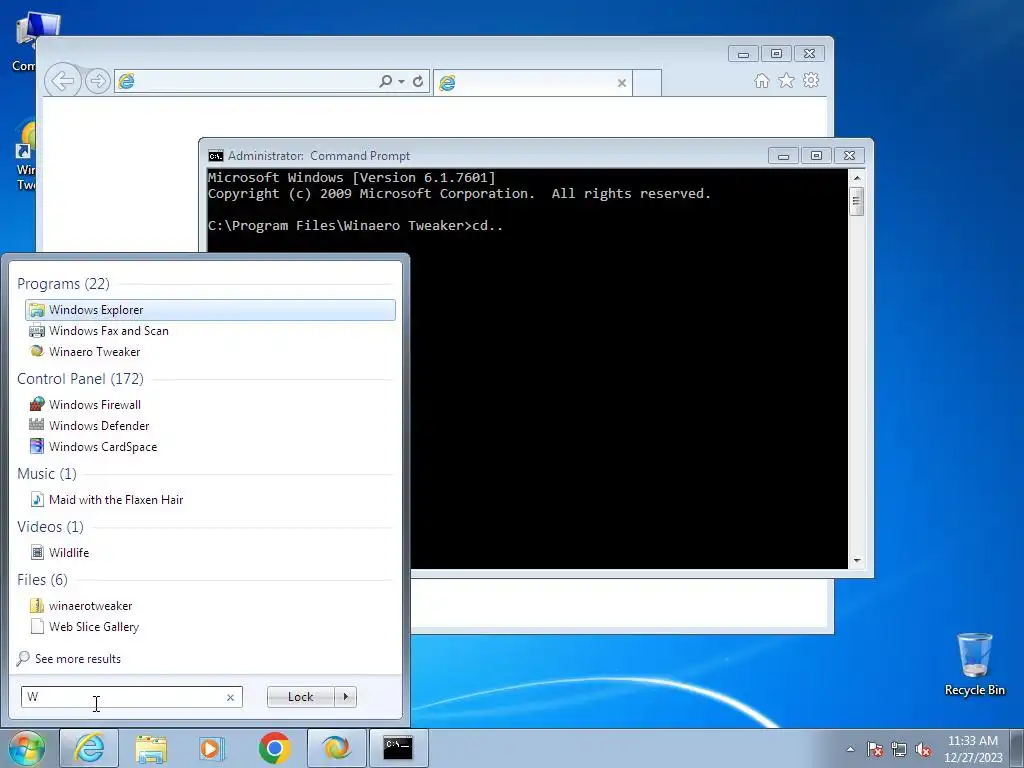Open a new tab in Internet Explorer
The height and width of the screenshot is (768, 1024).
[x=647, y=83]
